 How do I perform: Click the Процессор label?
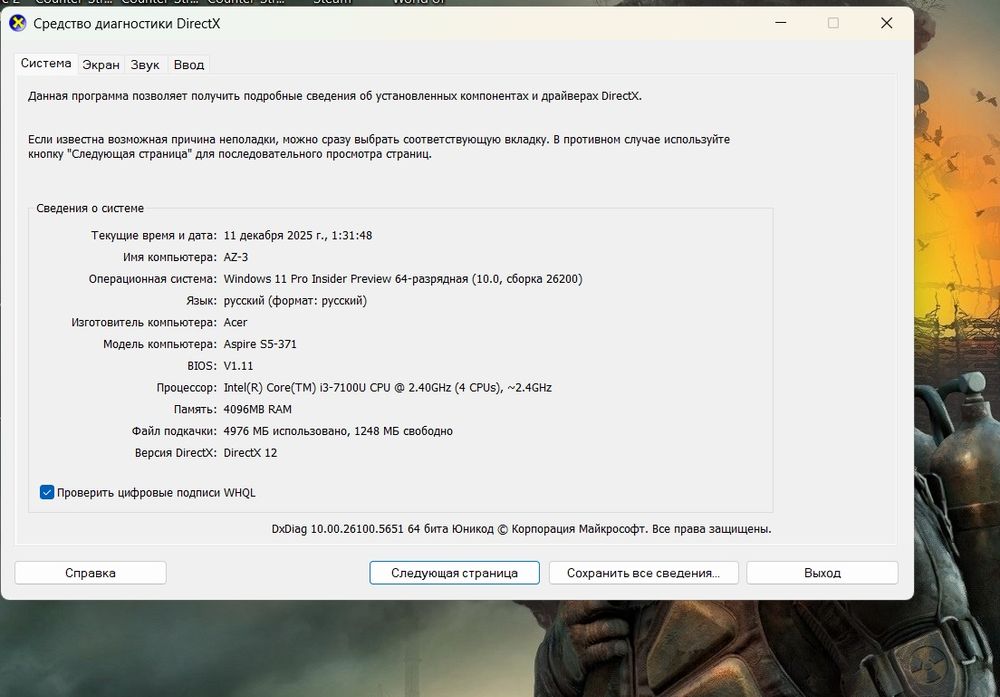tap(187, 387)
